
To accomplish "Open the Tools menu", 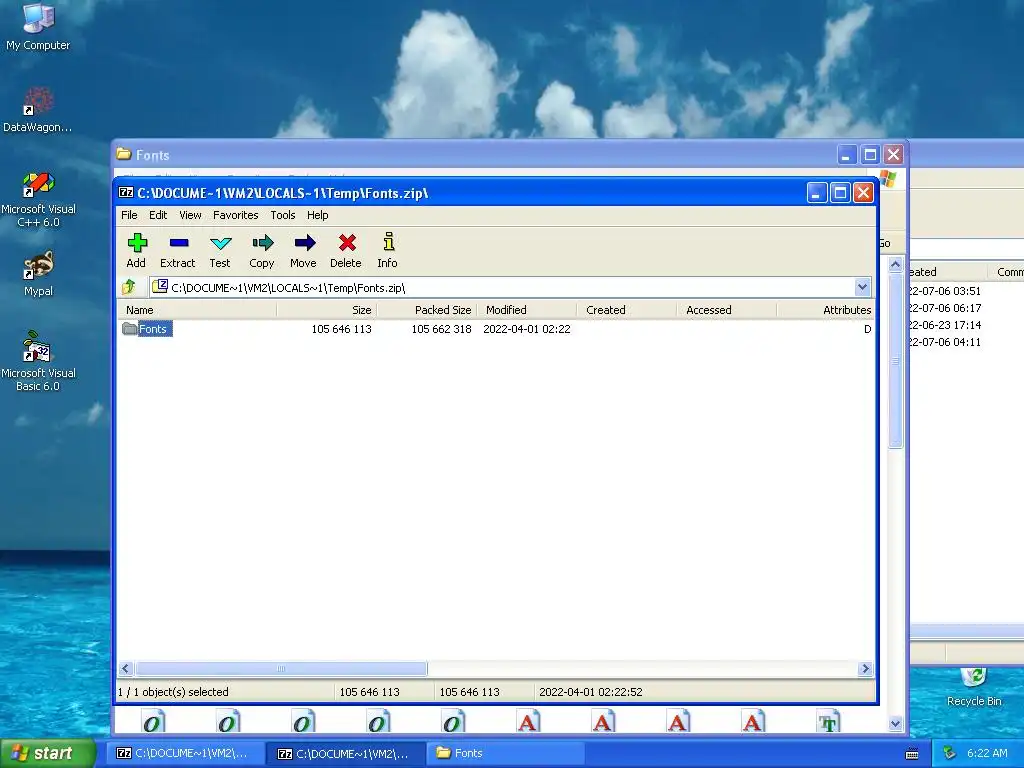I will click(x=283, y=215).
